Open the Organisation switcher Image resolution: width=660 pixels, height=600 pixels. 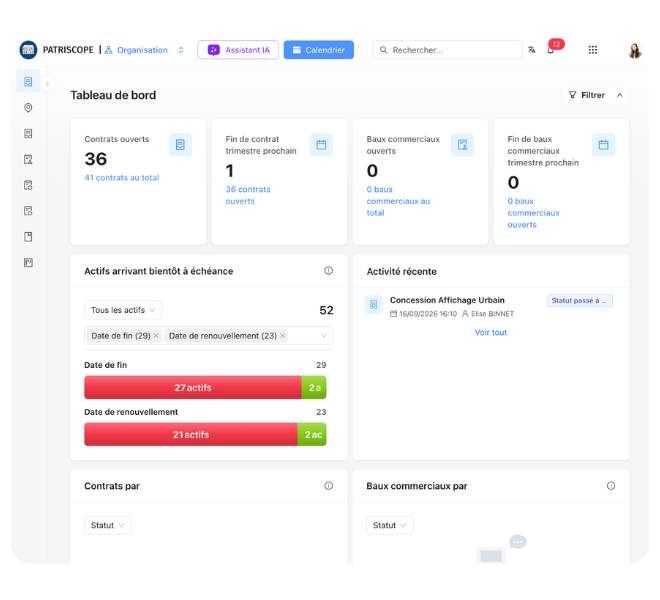pos(144,50)
